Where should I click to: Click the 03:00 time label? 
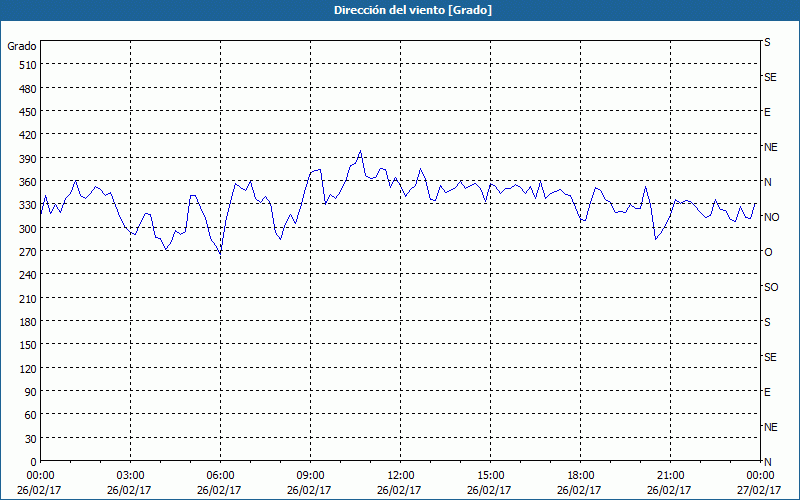tap(131, 476)
